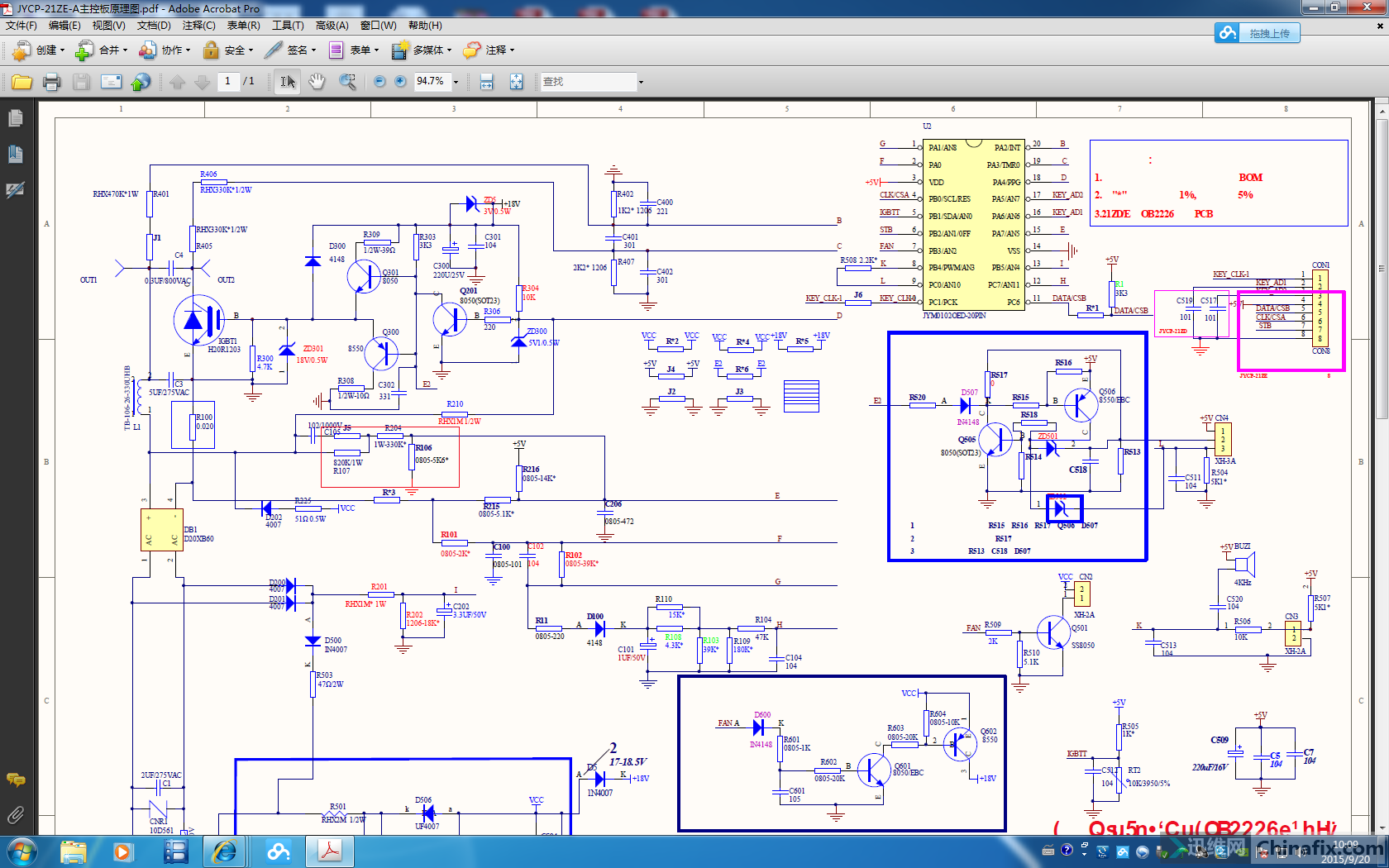
Task: Click the Secure padlock icon
Action: click(x=211, y=50)
